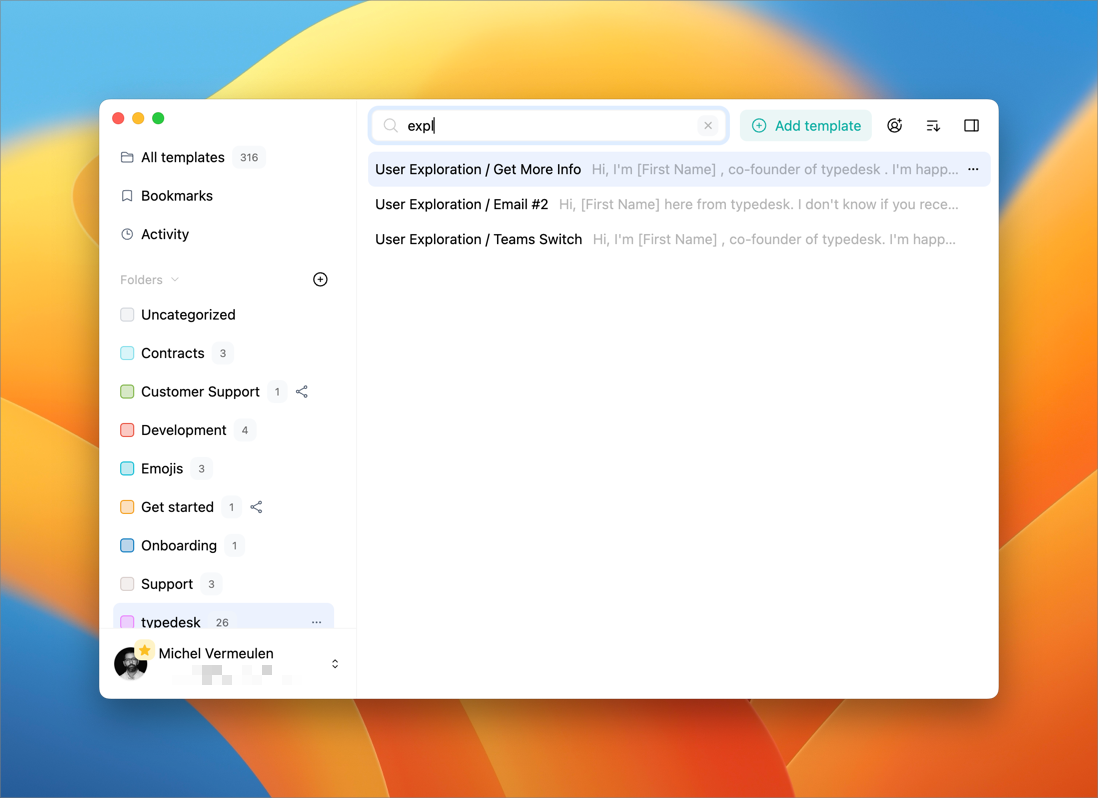The width and height of the screenshot is (1098, 798).
Task: Add a new folder with plus icon
Action: pyautogui.click(x=320, y=280)
